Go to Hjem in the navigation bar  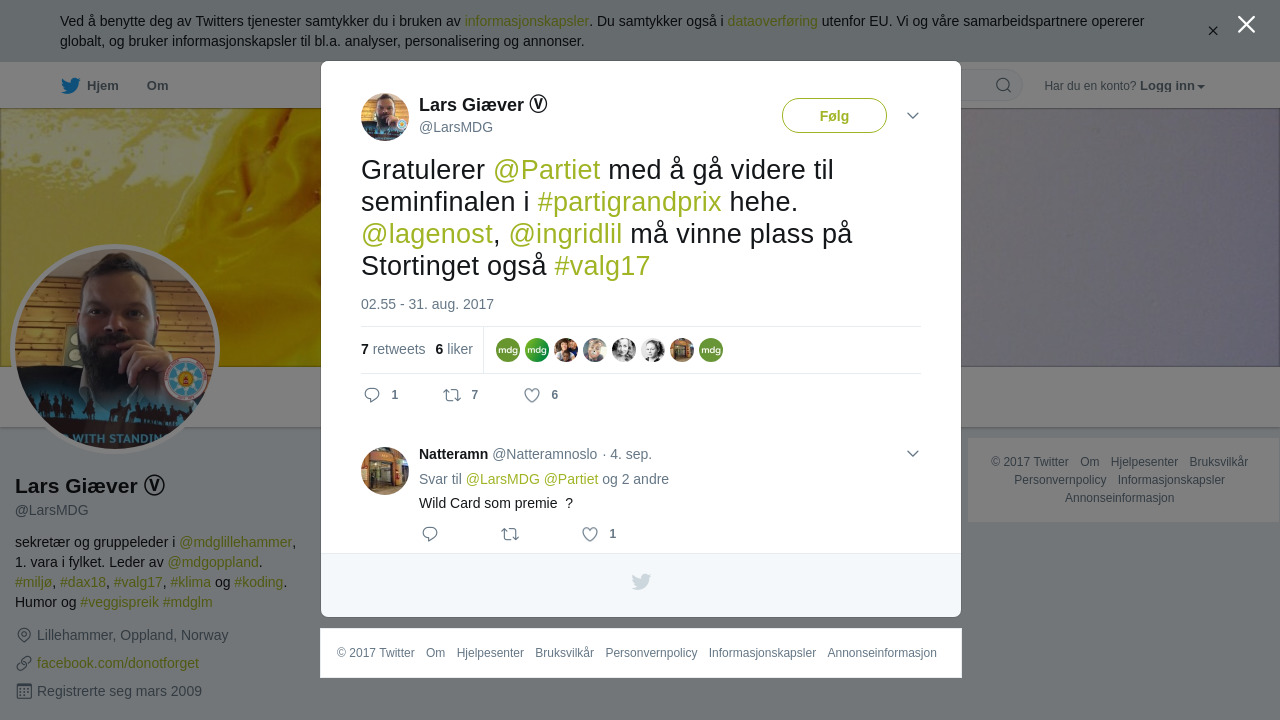(x=103, y=86)
